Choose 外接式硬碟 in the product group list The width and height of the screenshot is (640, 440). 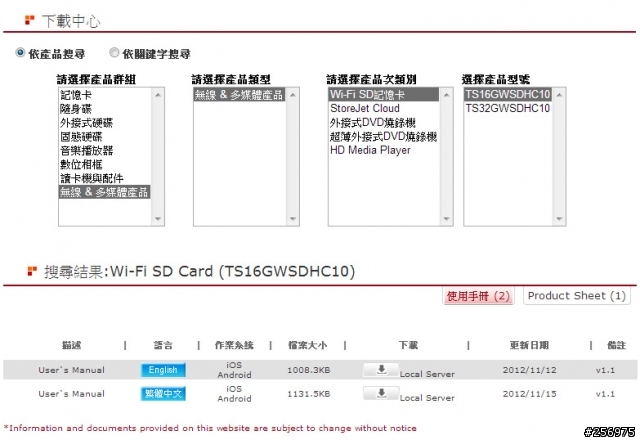click(x=104, y=123)
